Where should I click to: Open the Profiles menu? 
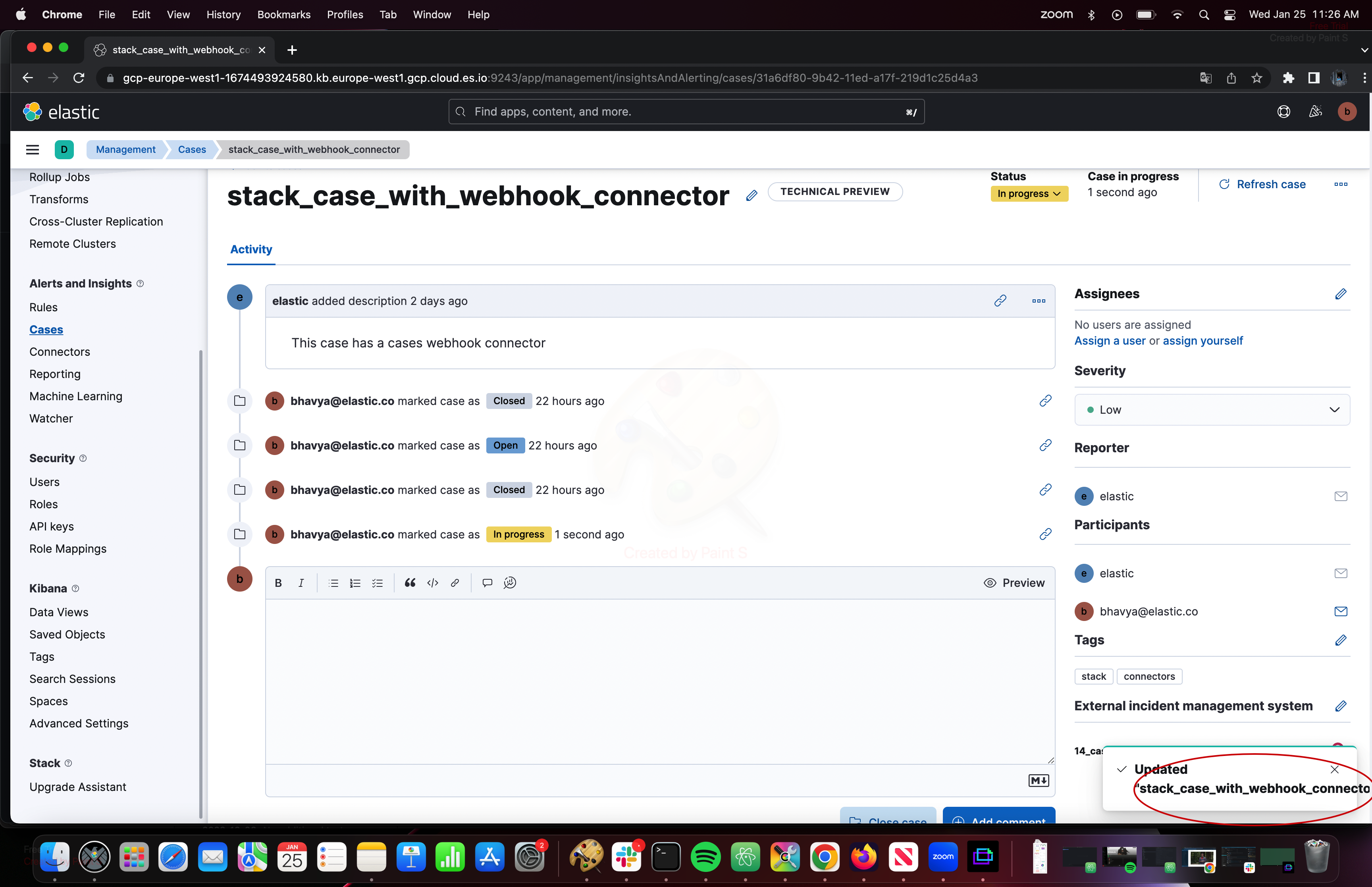click(345, 14)
